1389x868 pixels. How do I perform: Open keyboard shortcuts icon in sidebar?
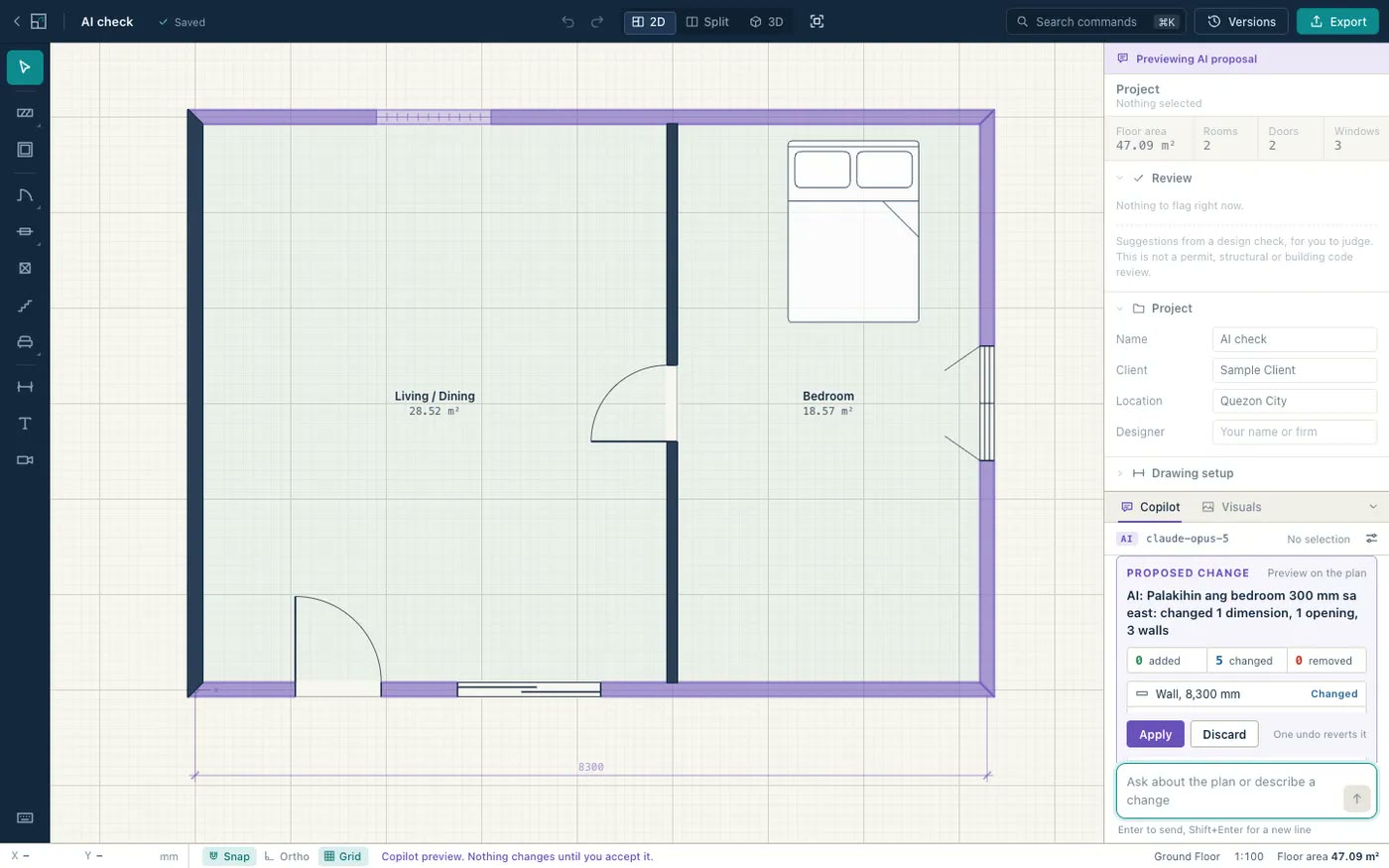click(25, 818)
